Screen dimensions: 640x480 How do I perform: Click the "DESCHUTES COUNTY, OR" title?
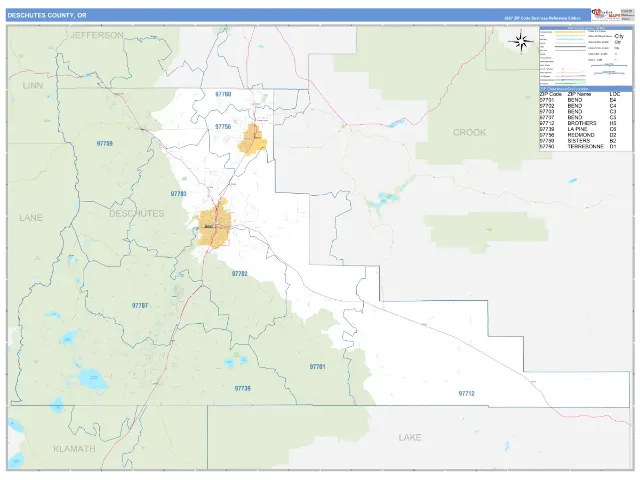pyautogui.click(x=47, y=16)
